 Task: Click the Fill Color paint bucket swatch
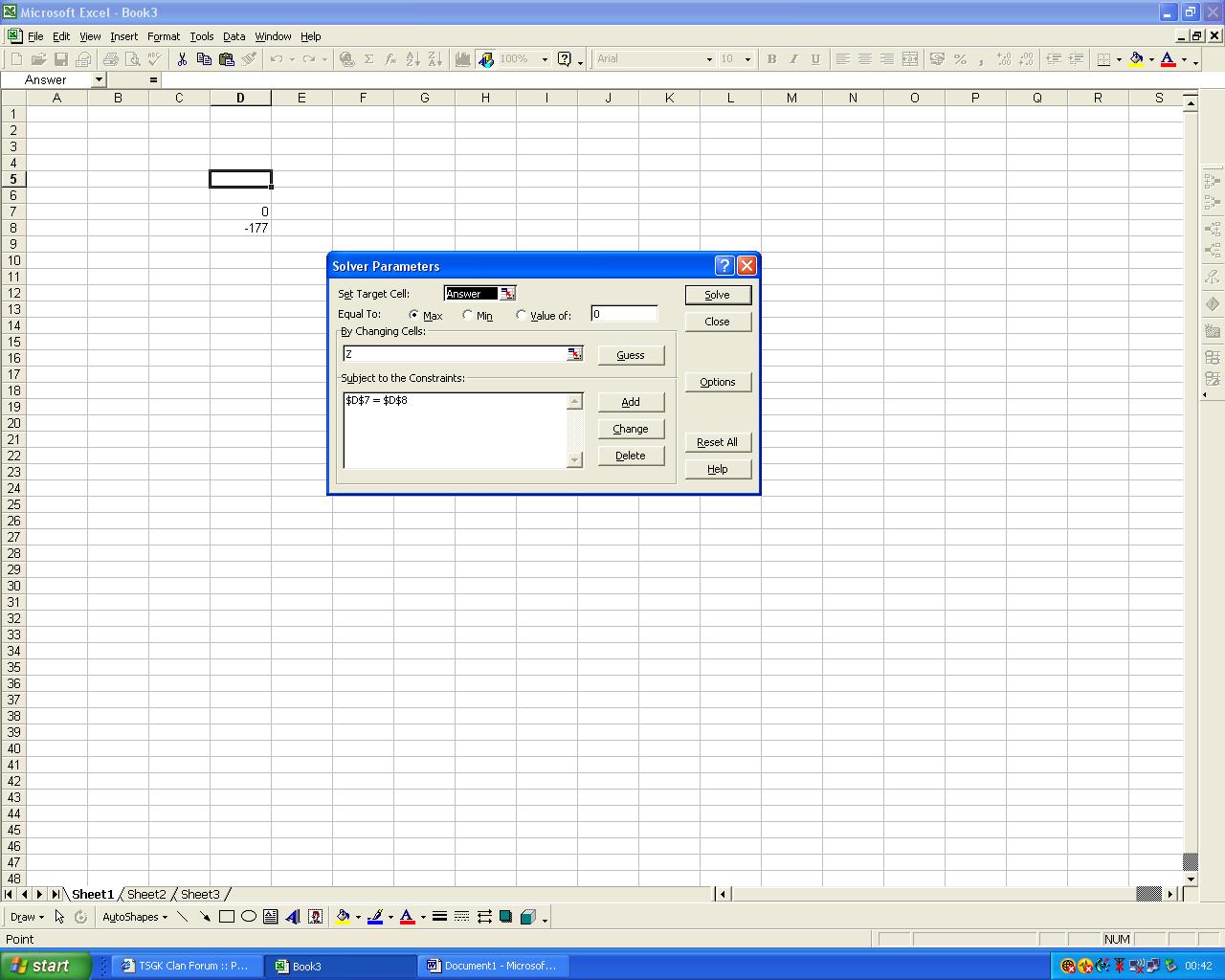tap(1136, 59)
